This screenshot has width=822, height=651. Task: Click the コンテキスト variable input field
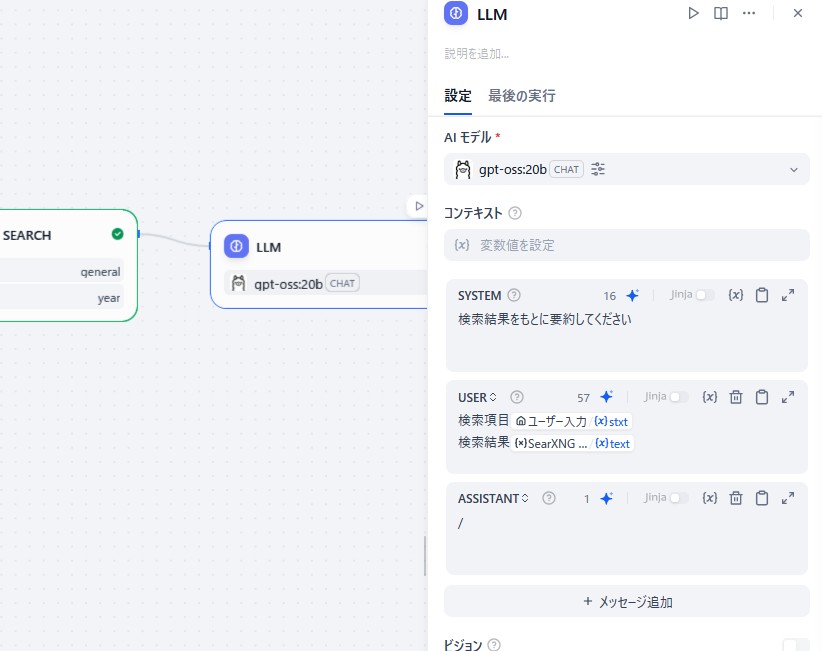tap(626, 245)
